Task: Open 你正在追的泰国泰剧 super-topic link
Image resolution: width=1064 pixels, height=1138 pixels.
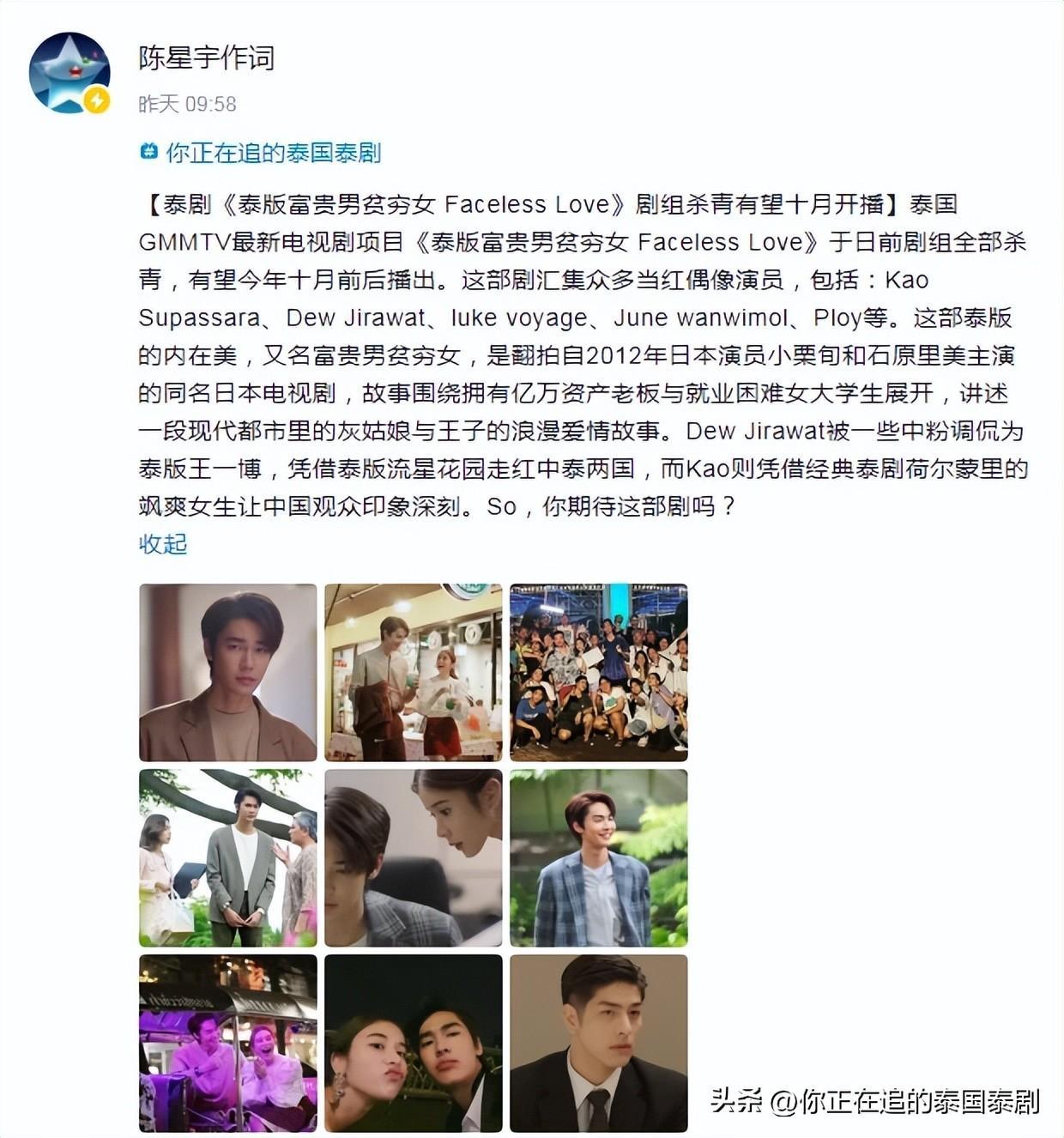Action: pyautogui.click(x=274, y=153)
